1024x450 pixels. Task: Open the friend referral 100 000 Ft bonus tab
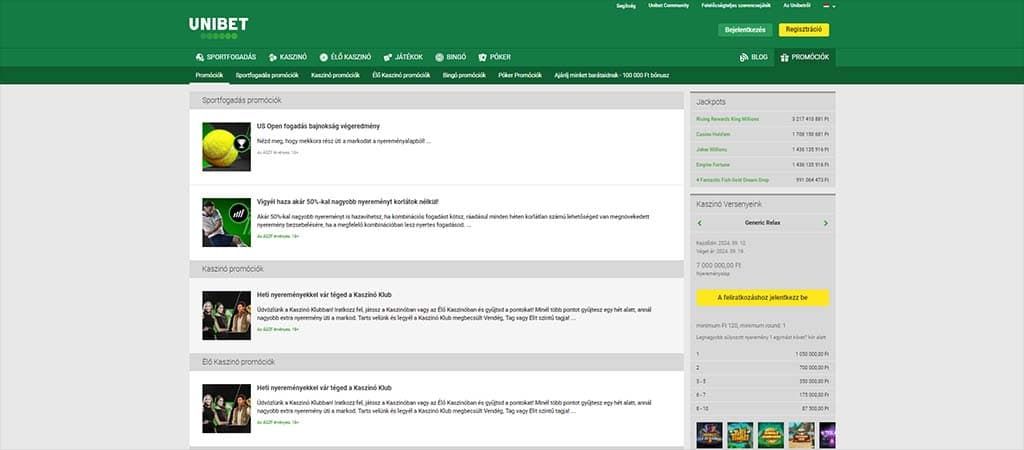(x=611, y=75)
